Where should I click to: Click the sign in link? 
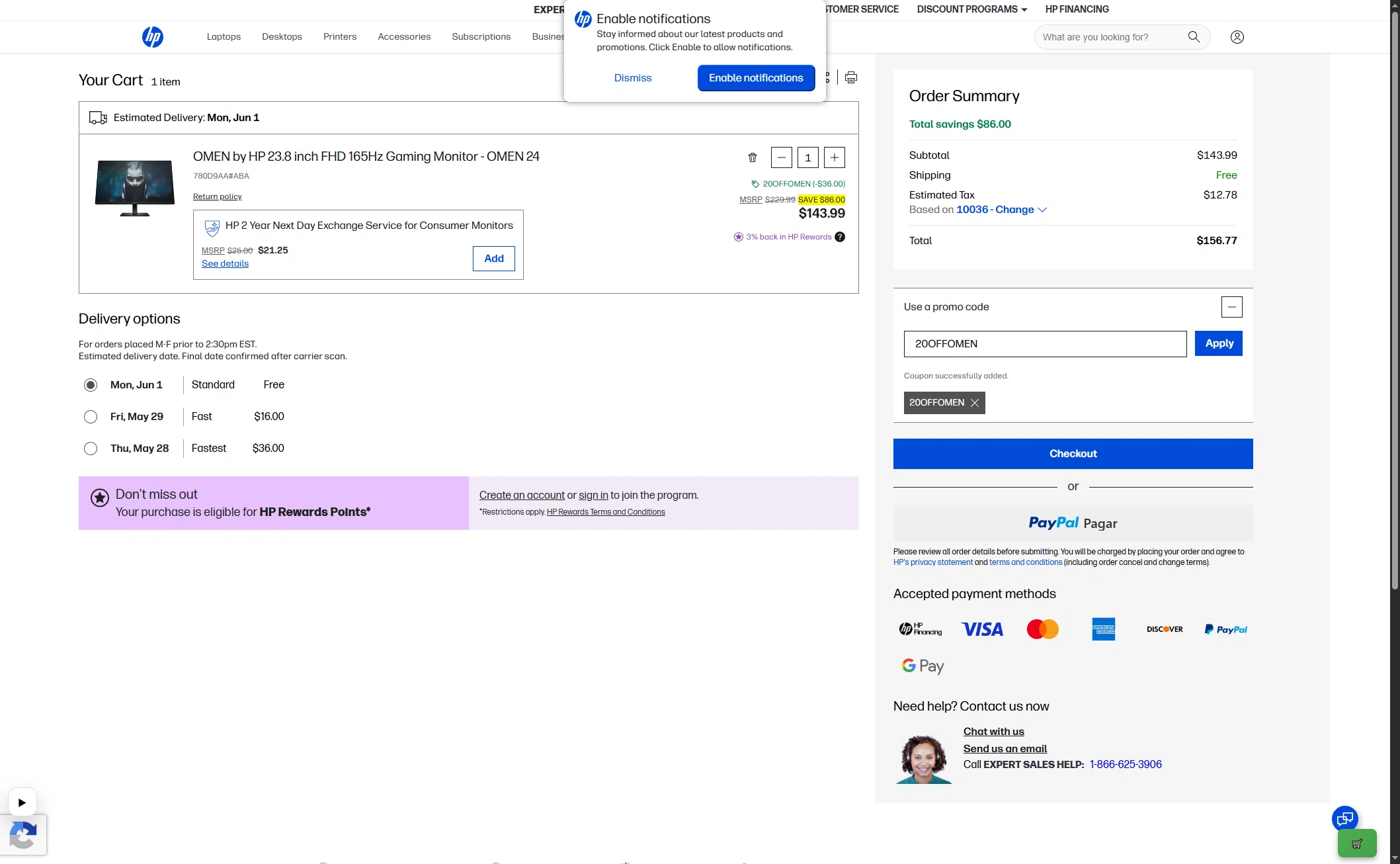(x=593, y=495)
